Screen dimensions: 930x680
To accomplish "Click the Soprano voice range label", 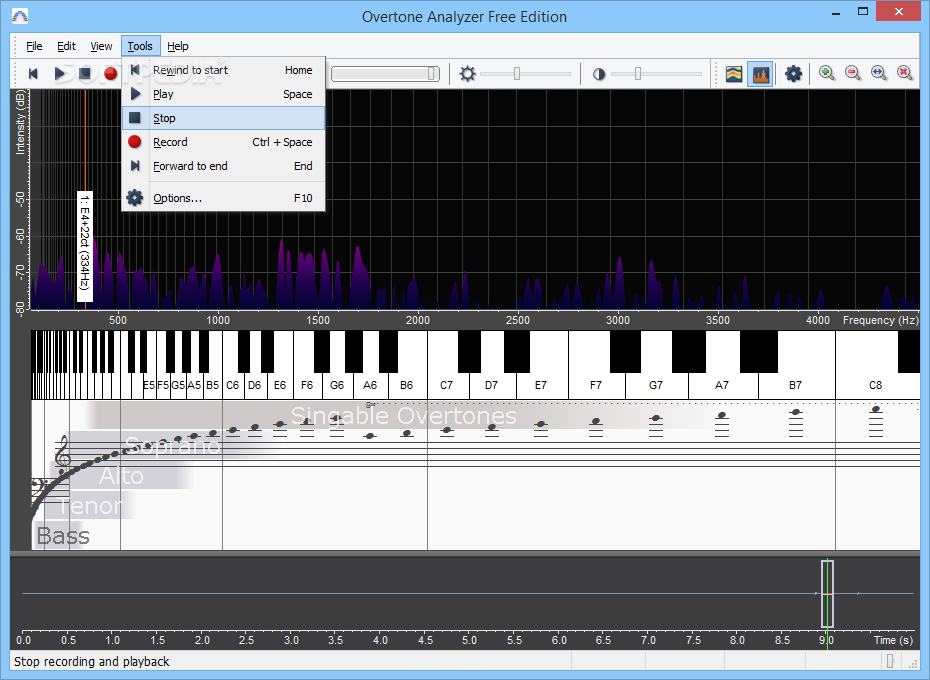I will pyautogui.click(x=173, y=445).
